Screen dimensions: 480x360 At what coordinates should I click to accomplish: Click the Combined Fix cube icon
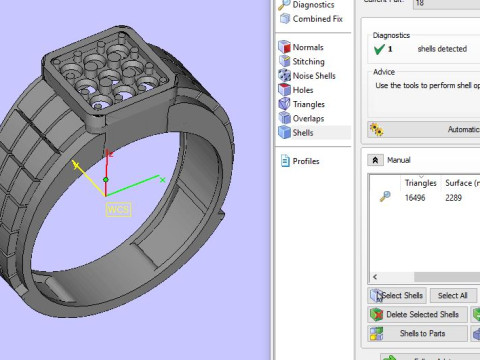[x=285, y=19]
